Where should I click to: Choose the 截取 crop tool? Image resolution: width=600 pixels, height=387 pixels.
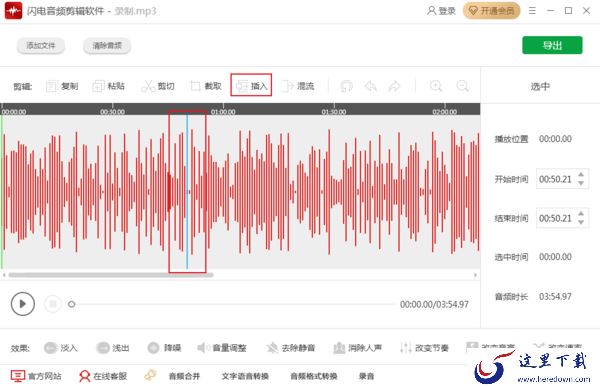[206, 86]
